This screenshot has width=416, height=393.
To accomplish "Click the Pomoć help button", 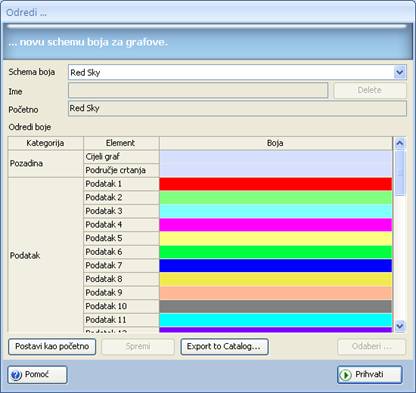I will [37, 375].
